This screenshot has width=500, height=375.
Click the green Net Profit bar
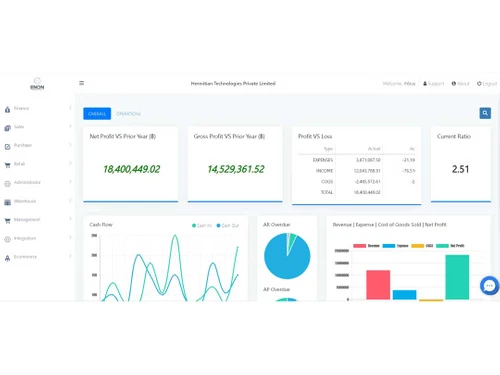click(x=457, y=277)
